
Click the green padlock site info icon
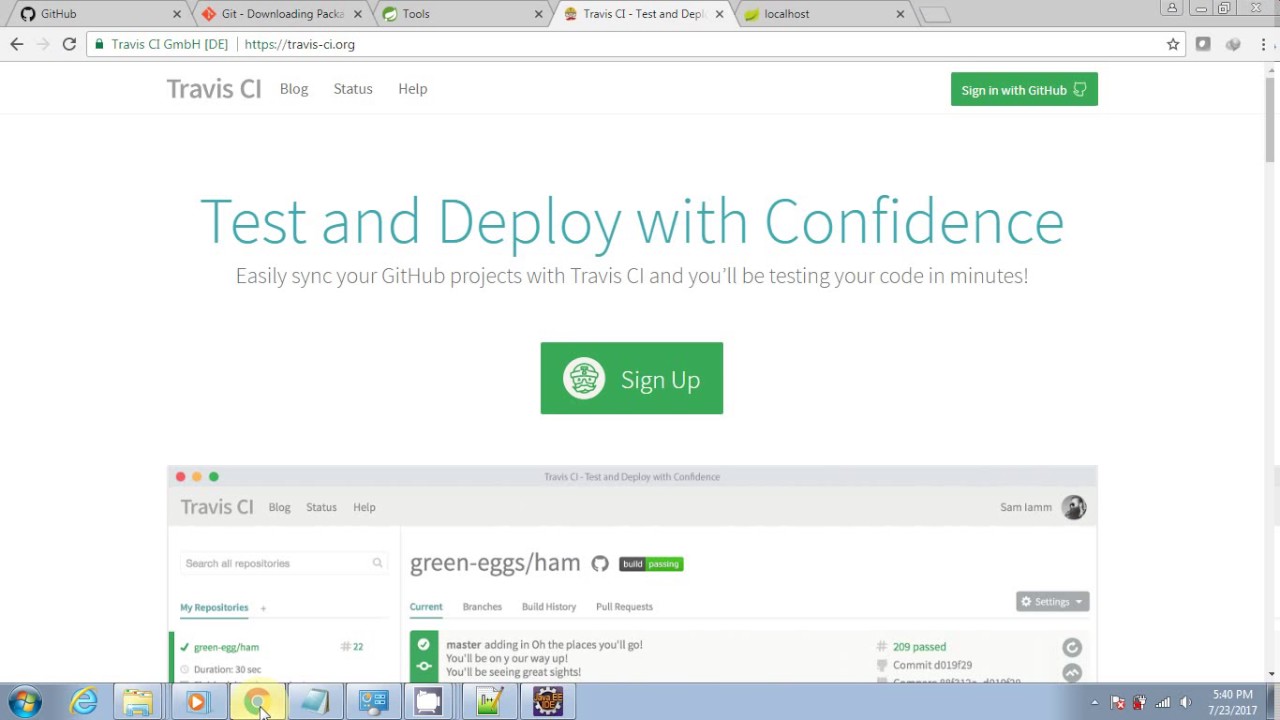[98, 44]
